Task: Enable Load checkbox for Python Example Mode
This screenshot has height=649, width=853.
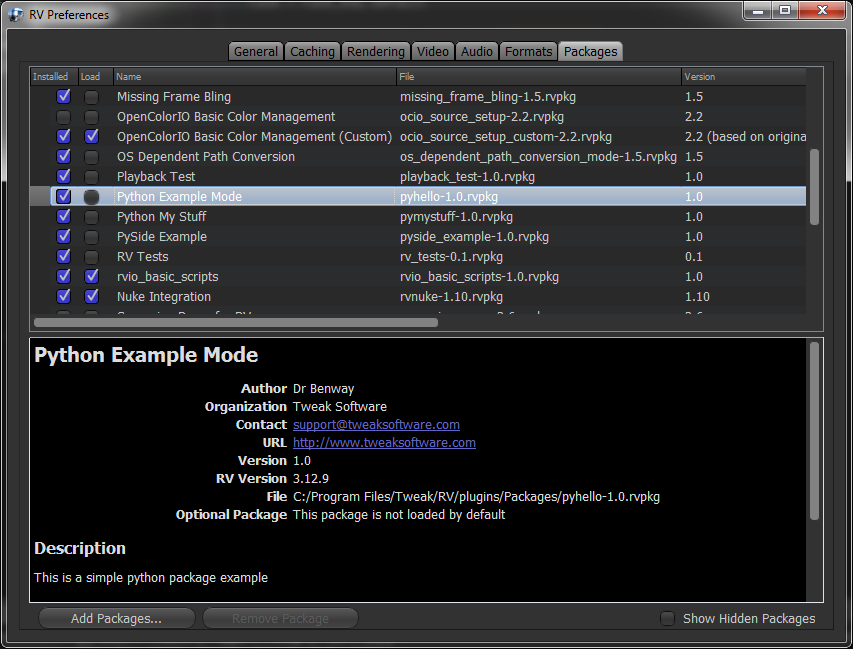Action: pyautogui.click(x=91, y=197)
